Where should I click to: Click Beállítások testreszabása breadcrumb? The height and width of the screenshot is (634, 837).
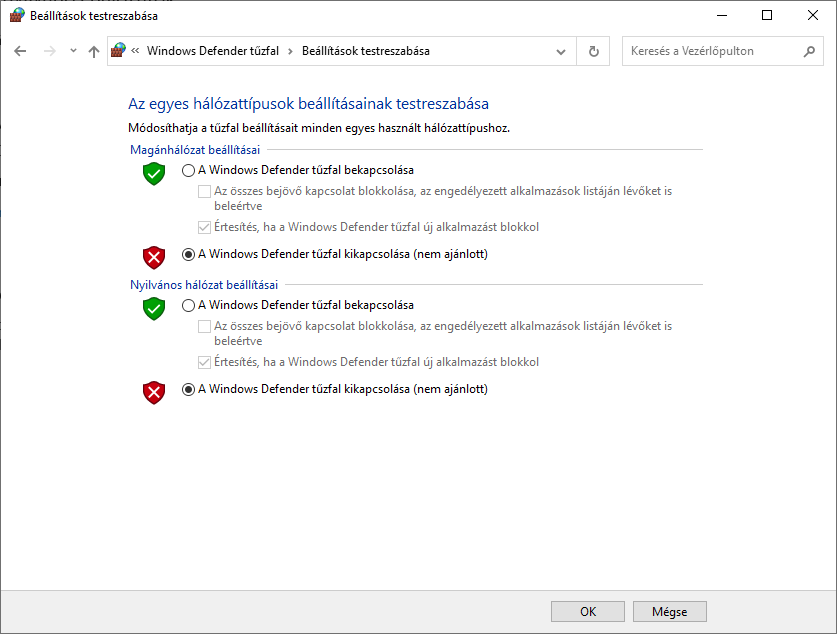click(x=366, y=51)
